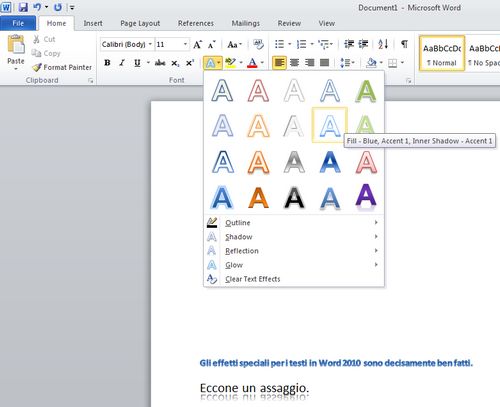Click the Text Effects glowing A button
This screenshot has height=407, width=500.
210,63
